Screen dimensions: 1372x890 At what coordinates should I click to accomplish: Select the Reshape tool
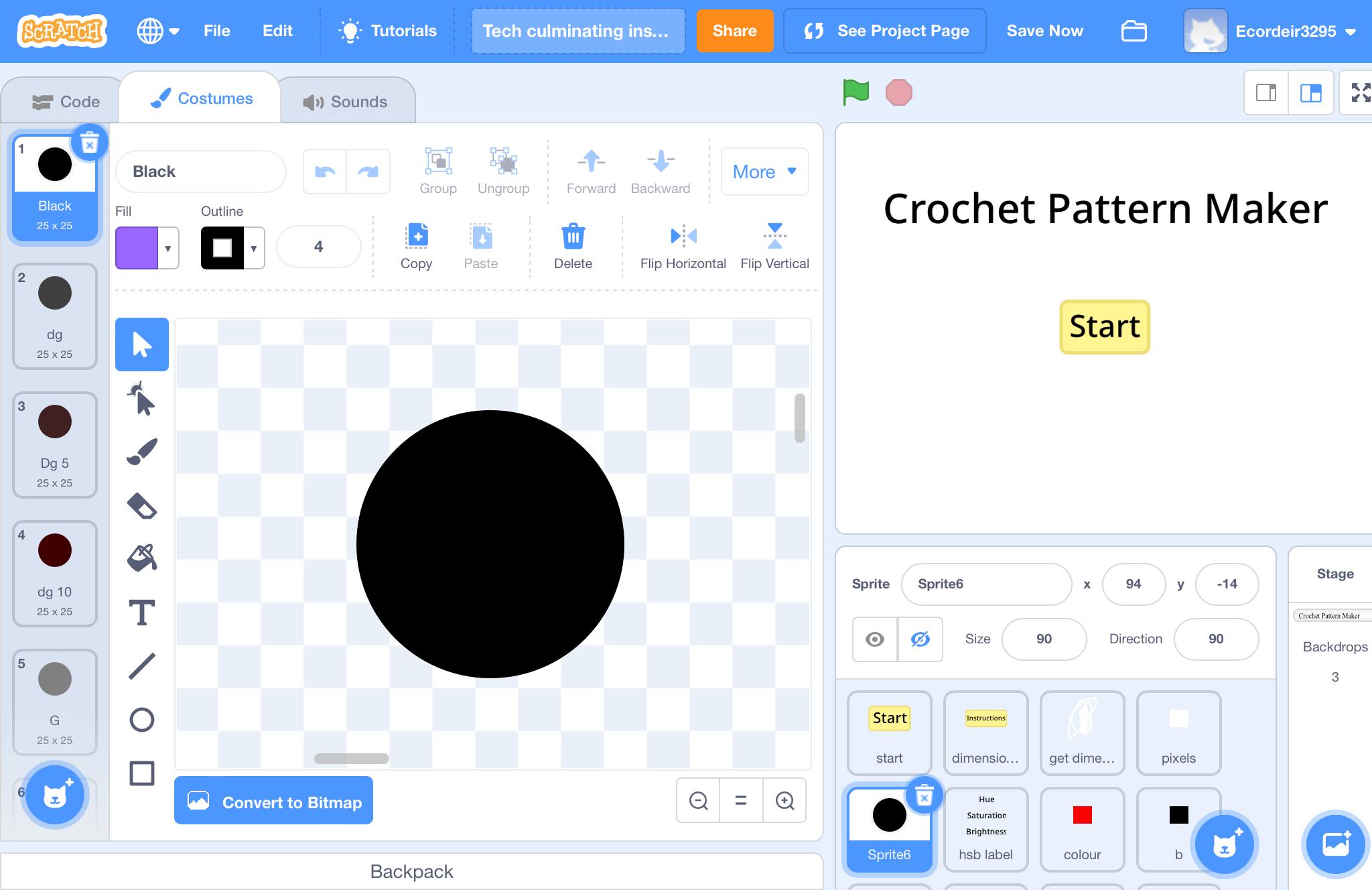(x=141, y=399)
